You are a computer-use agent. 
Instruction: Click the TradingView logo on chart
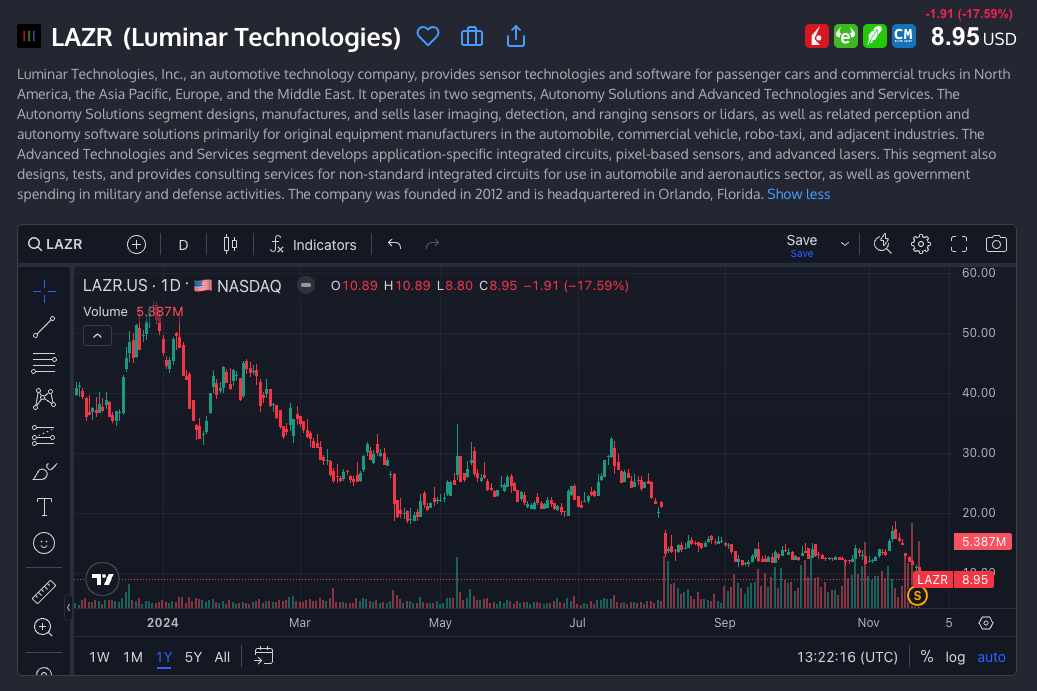pos(103,579)
